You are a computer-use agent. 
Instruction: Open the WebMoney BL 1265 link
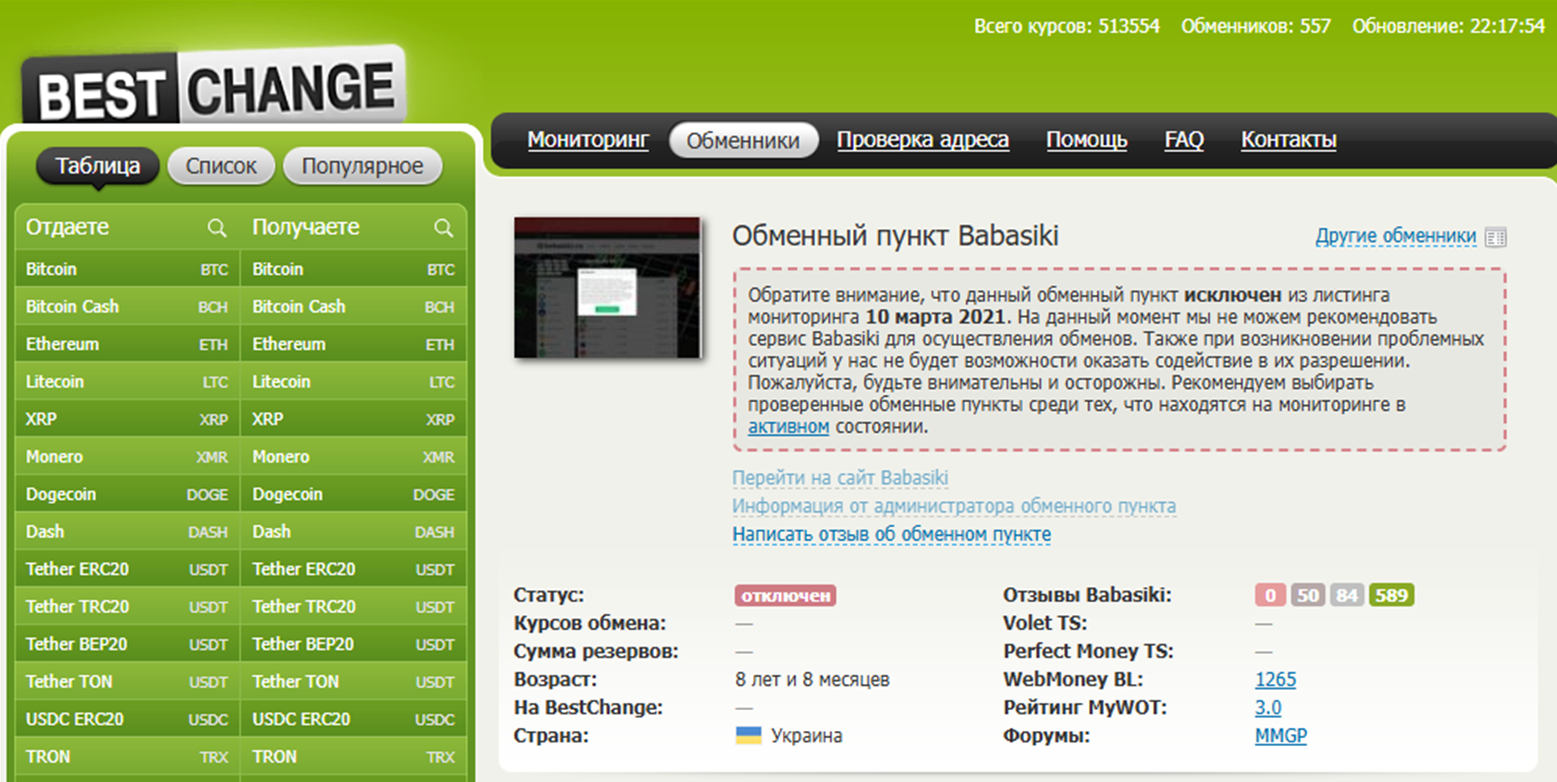(x=1275, y=680)
